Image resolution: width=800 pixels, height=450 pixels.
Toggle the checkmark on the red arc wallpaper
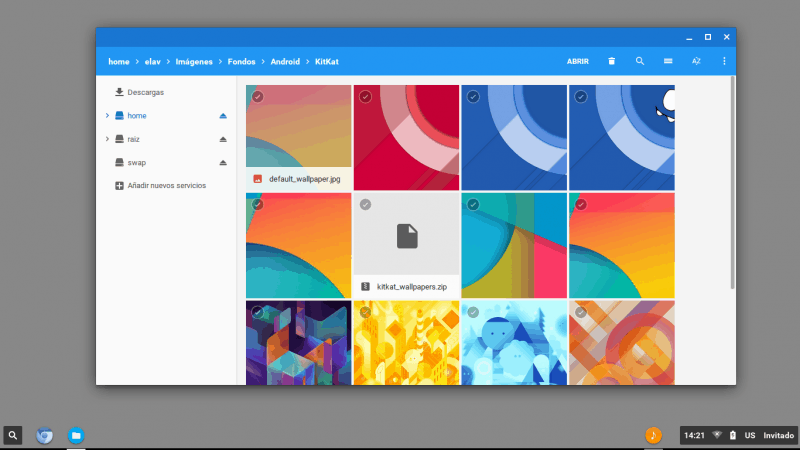tap(365, 97)
